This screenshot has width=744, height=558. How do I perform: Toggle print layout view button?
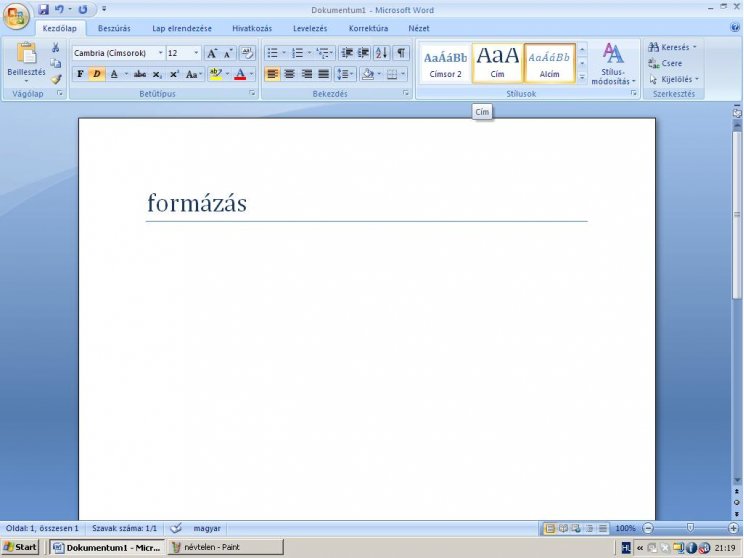click(550, 528)
